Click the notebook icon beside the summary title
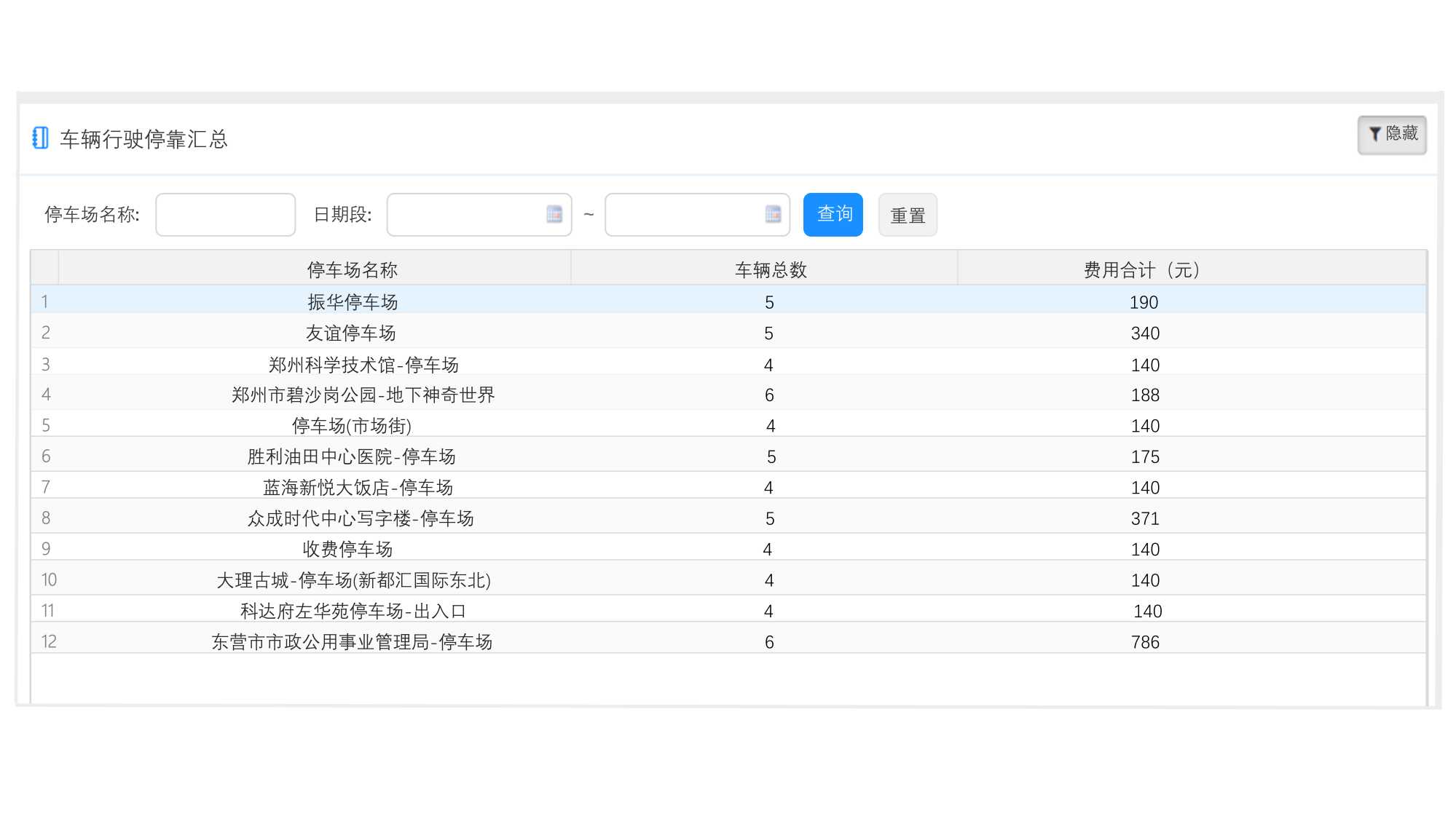This screenshot has width=1456, height=819. (x=41, y=138)
